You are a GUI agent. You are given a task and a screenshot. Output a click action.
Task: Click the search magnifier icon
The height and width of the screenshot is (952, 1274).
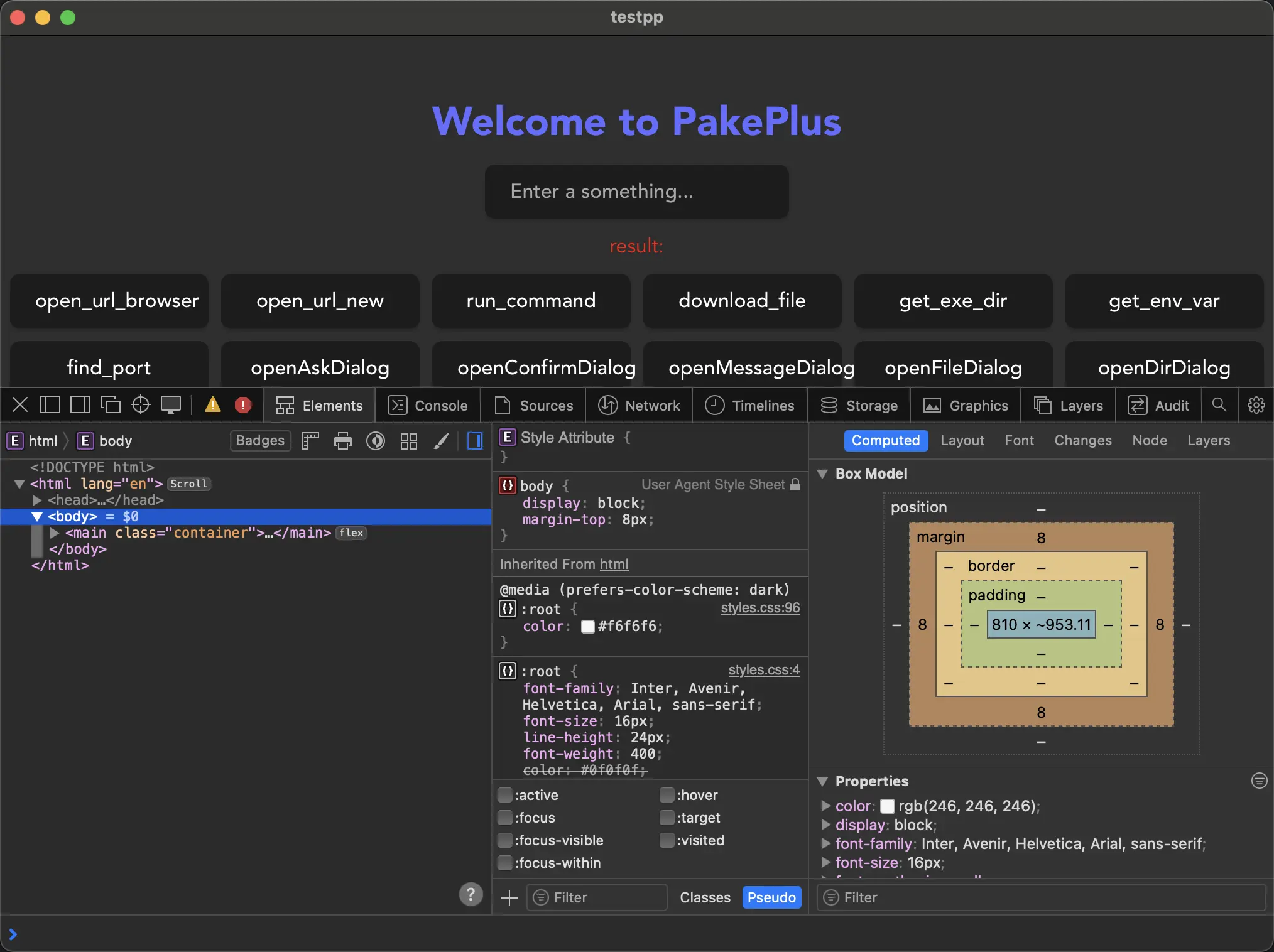point(1219,405)
